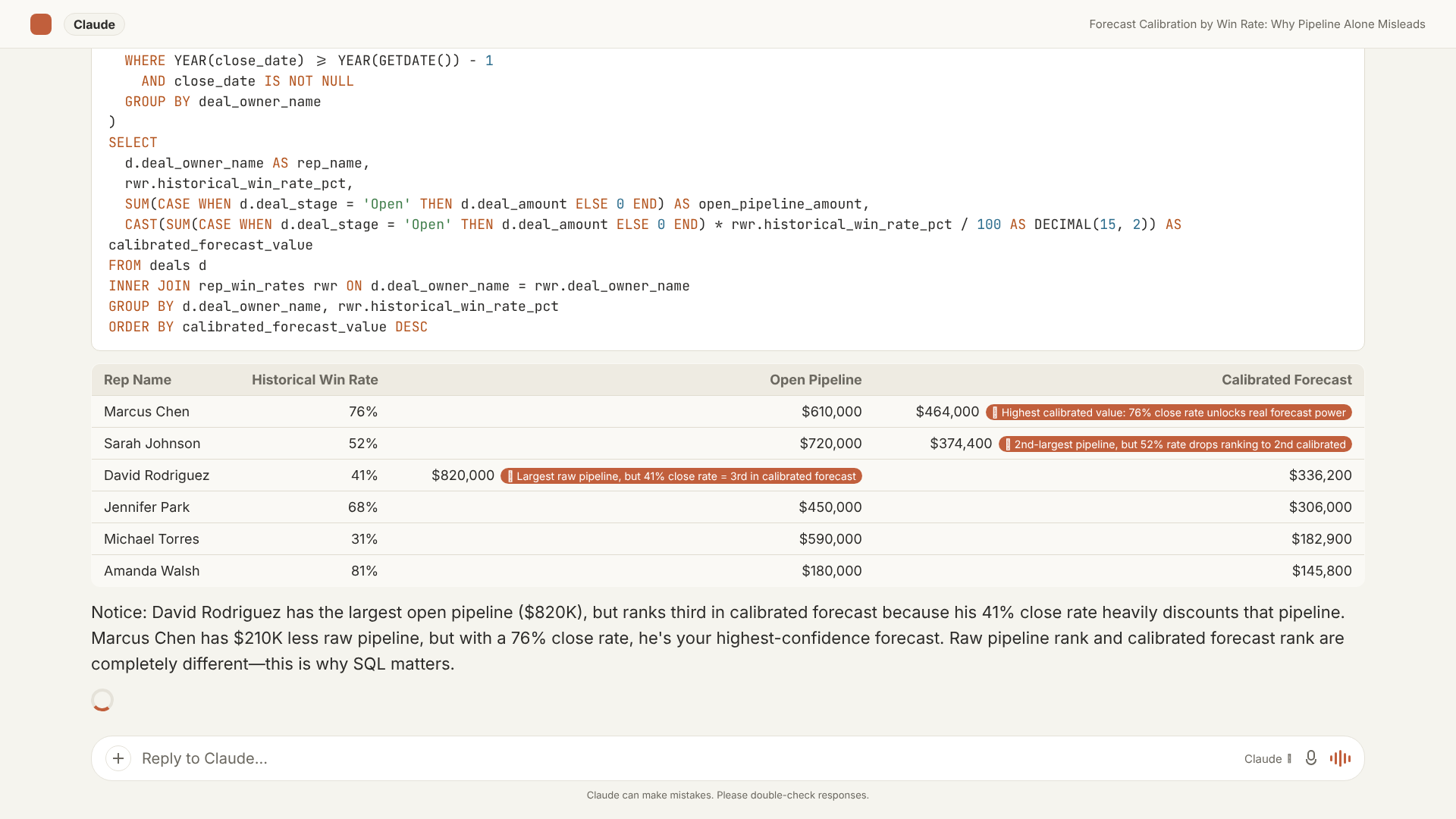This screenshot has height=819, width=1456.
Task: Click the ORDER BY line in SQL code
Action: point(268,327)
